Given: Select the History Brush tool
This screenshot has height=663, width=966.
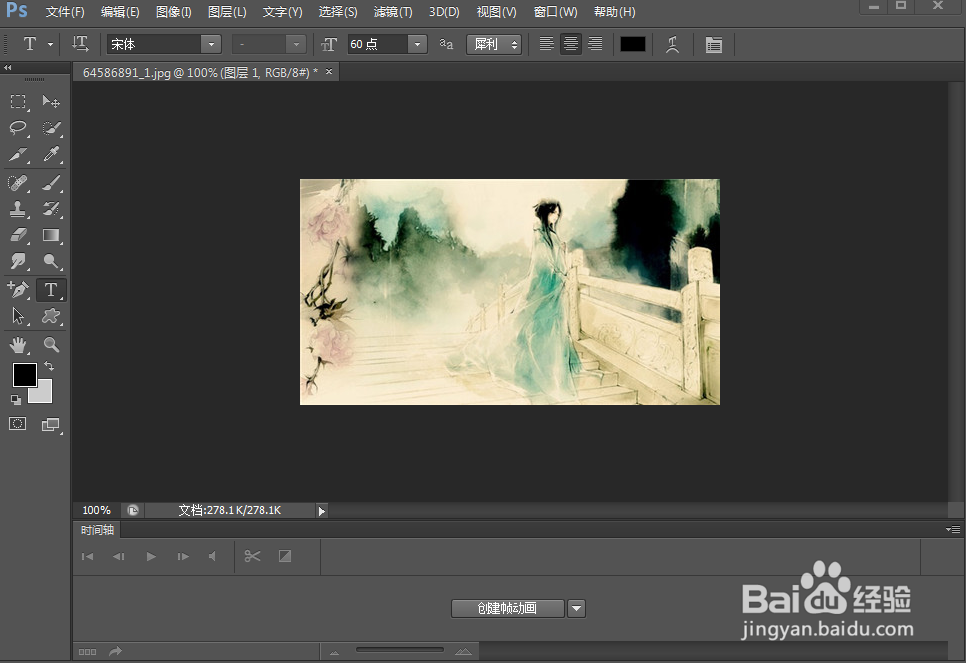Looking at the screenshot, I should tap(51, 209).
